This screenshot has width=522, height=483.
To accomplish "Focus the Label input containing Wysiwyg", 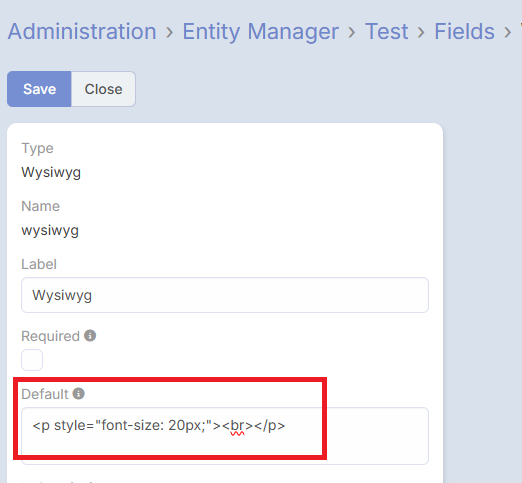I will point(225,295).
